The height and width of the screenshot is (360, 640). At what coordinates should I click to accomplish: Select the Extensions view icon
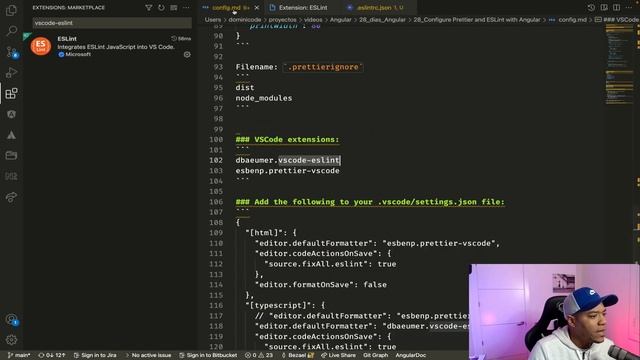tap(11, 93)
